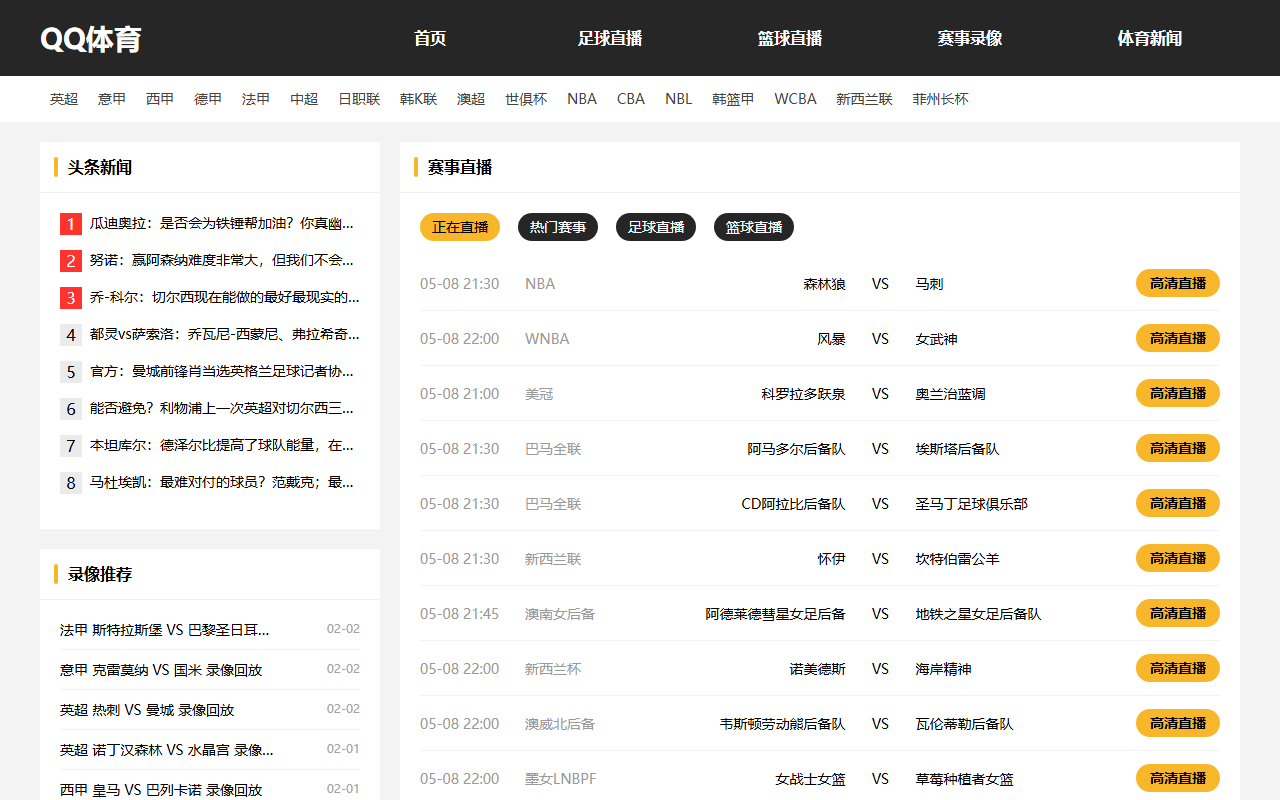This screenshot has height=800, width=1280.
Task: Open replay 英超 热刺 VS 曼城
Action: (x=147, y=710)
